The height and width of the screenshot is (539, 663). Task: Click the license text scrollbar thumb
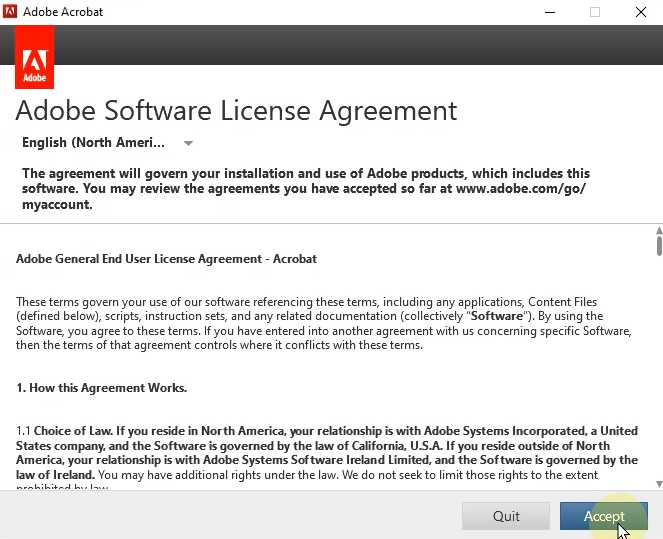click(658, 243)
